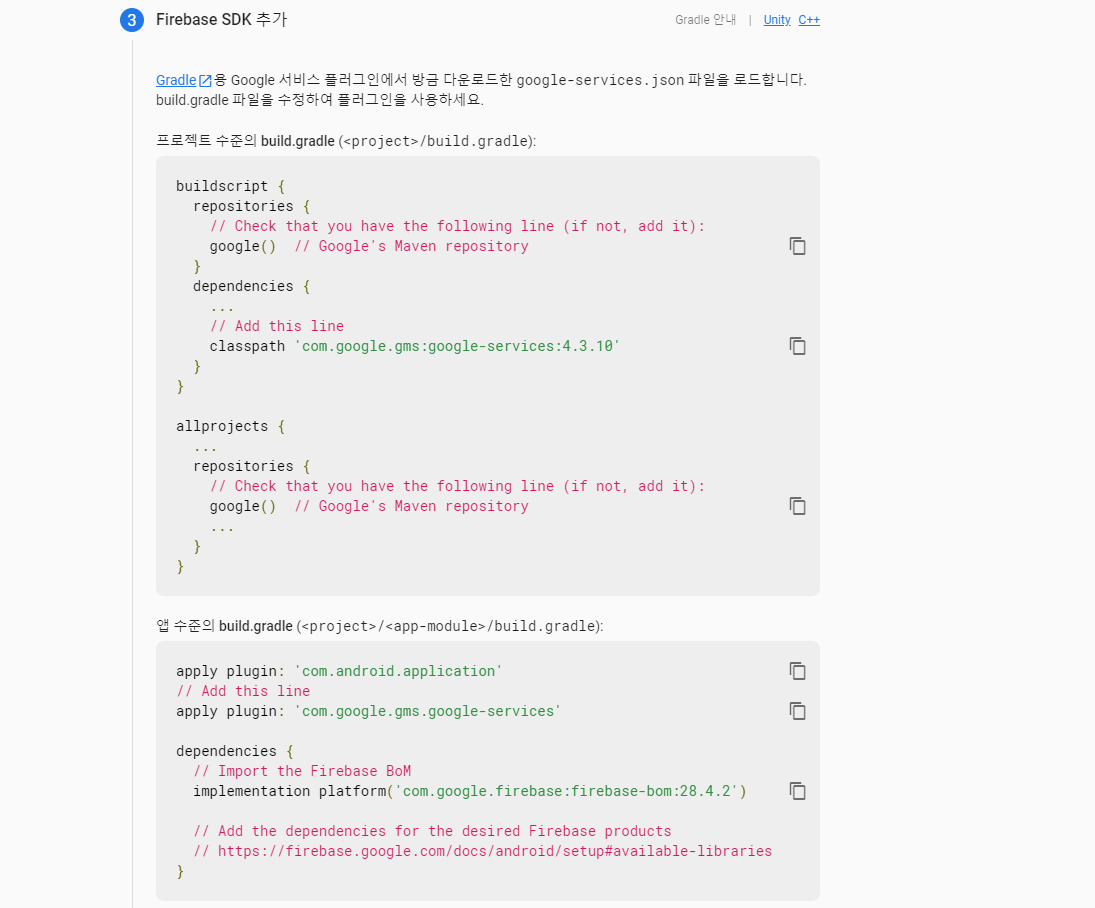Click the 앱 수준의 build.gradle label

[x=379, y=626]
